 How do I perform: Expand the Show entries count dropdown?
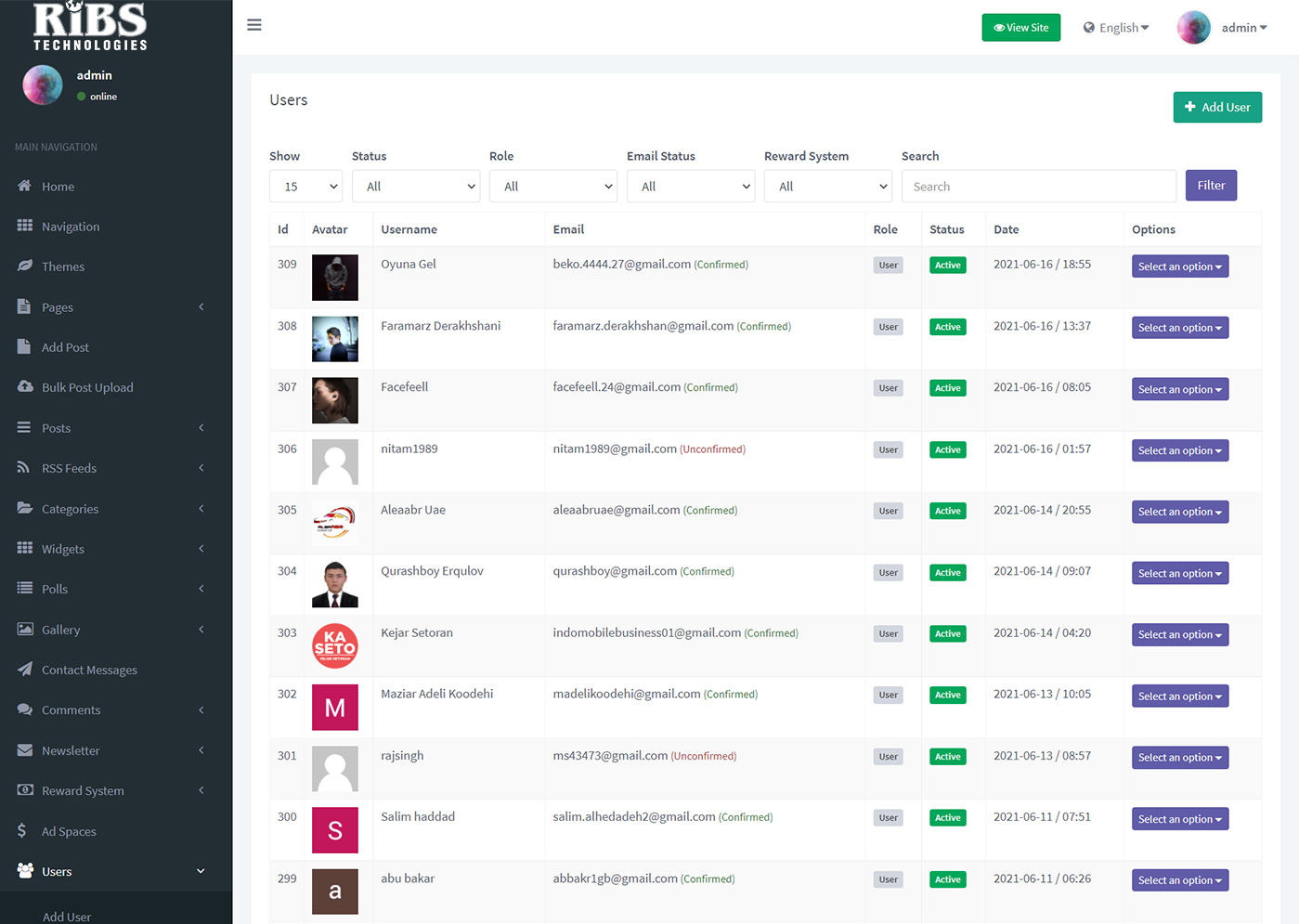[x=305, y=187]
